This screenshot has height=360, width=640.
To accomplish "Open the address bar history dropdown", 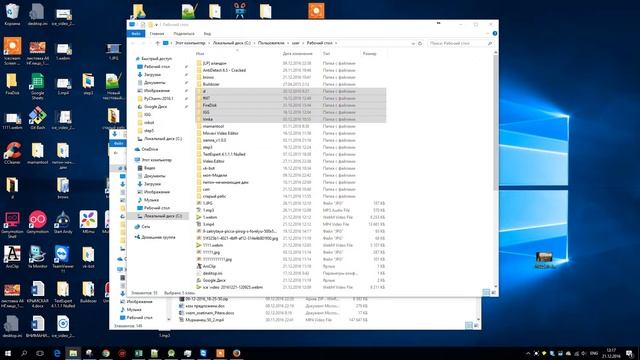I will [x=413, y=43].
